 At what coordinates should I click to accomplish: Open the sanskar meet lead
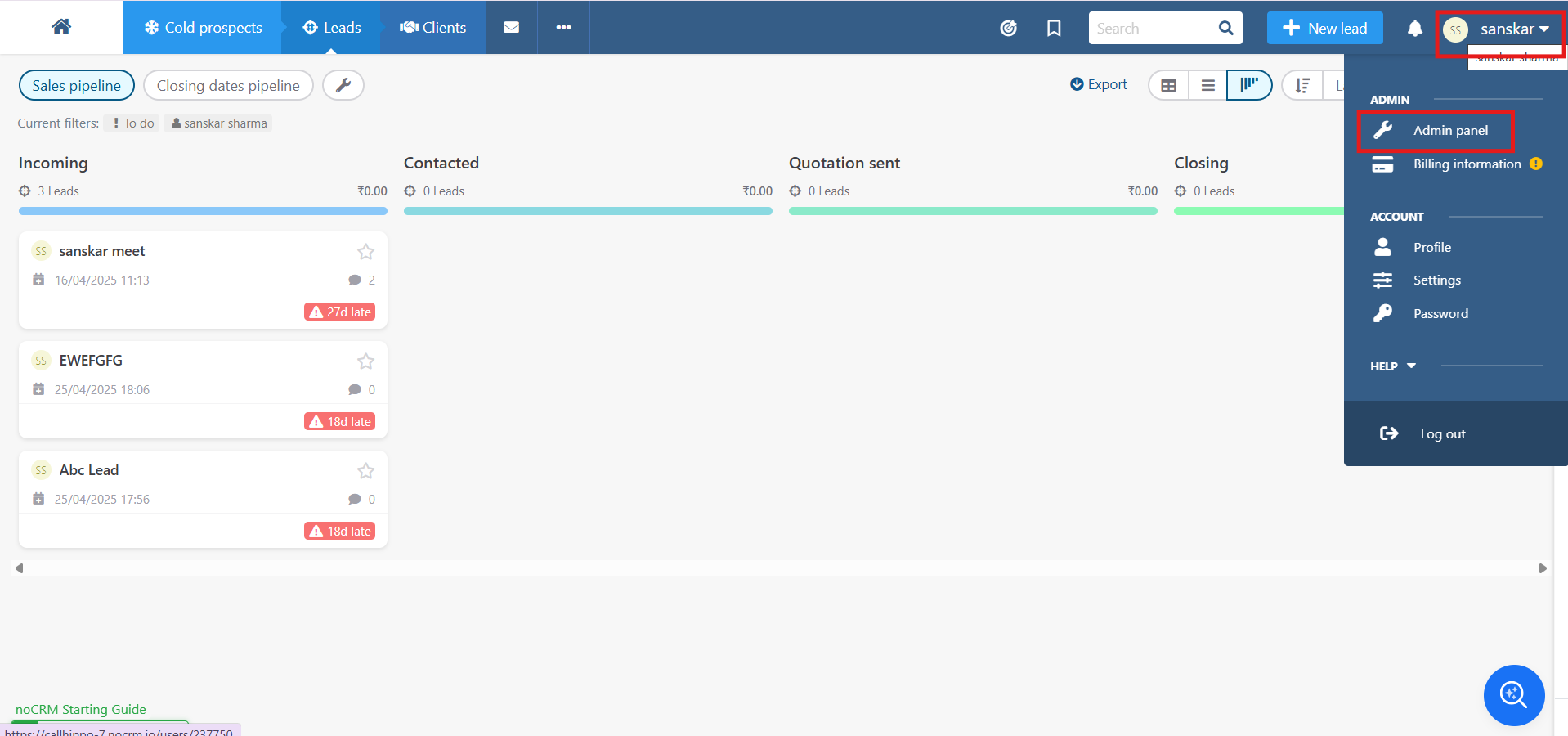(x=101, y=251)
